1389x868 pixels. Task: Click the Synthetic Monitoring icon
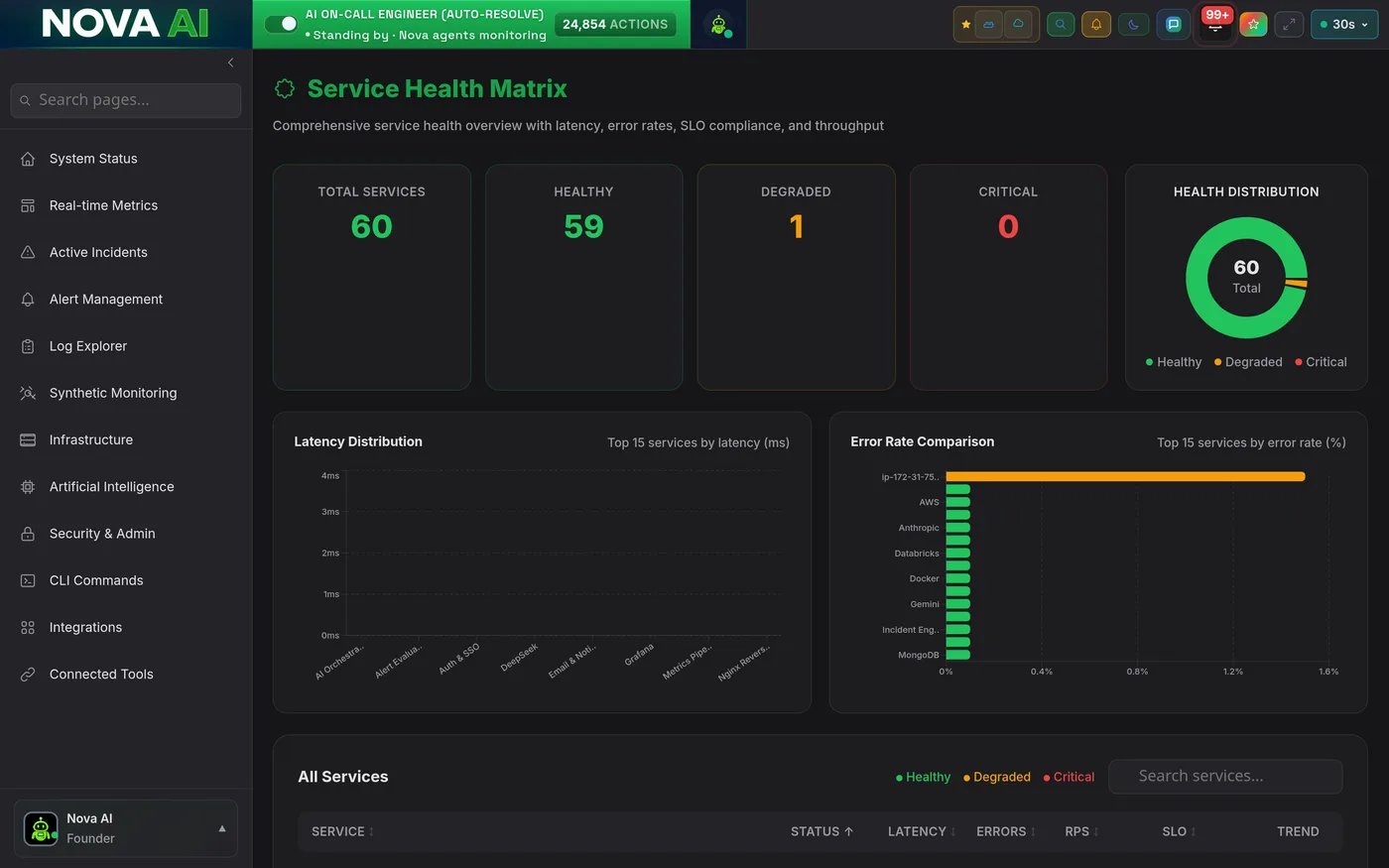[x=28, y=393]
